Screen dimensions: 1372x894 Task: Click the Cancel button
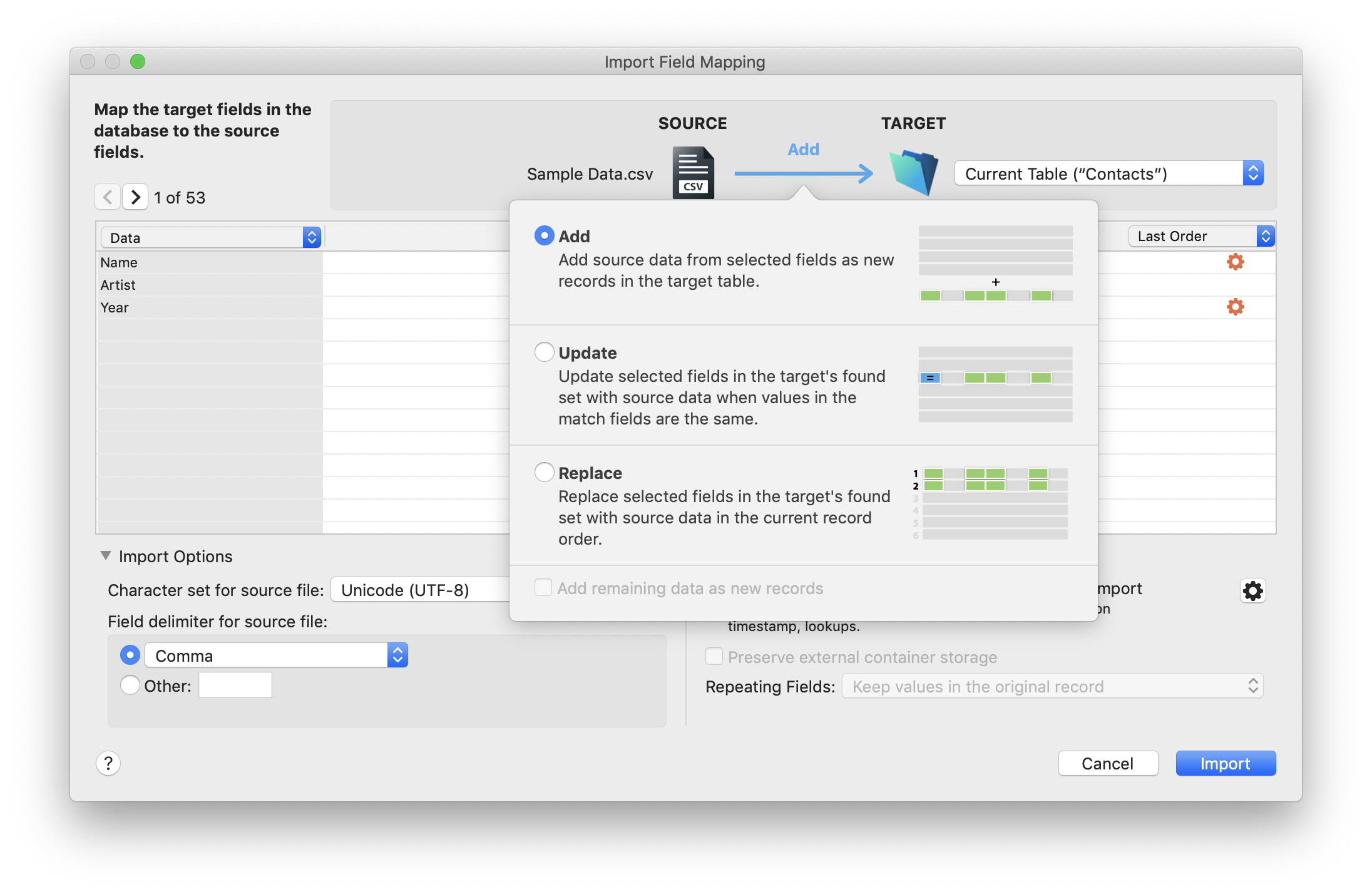click(1107, 763)
